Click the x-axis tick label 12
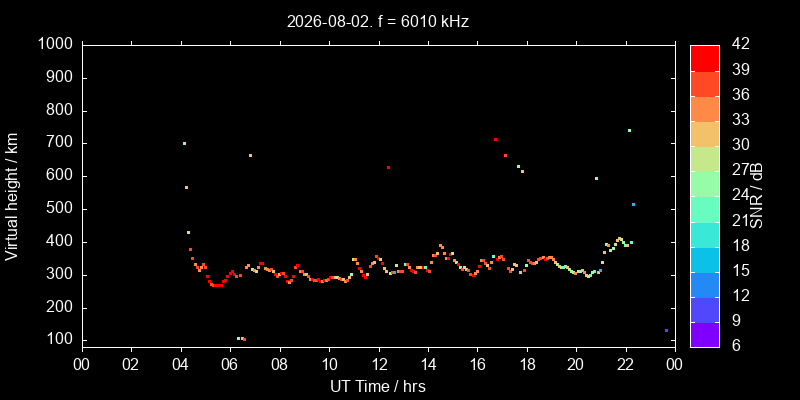Viewport: 800px width, 400px height. [x=379, y=364]
